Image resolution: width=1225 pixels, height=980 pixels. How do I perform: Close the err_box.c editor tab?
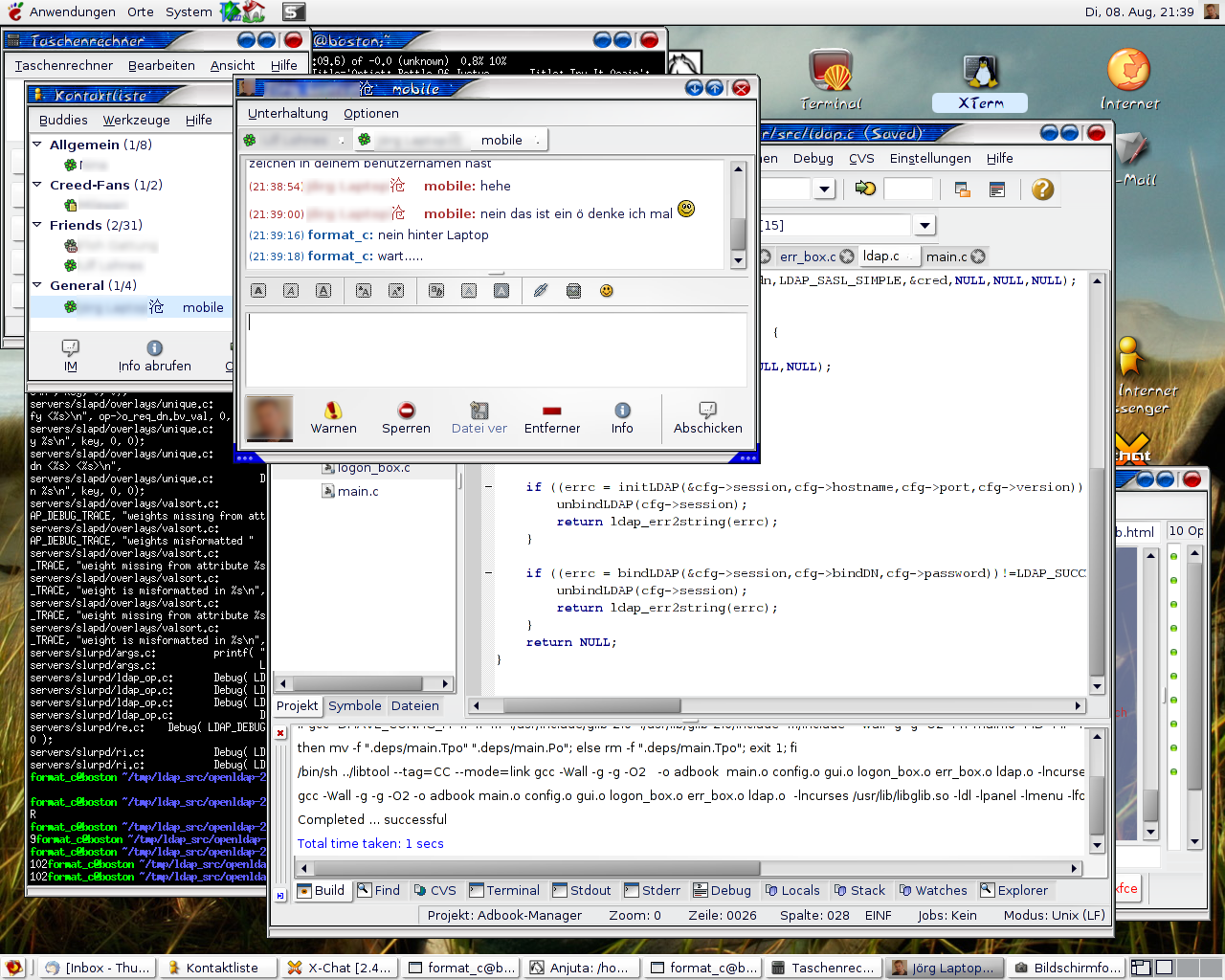tap(846, 256)
